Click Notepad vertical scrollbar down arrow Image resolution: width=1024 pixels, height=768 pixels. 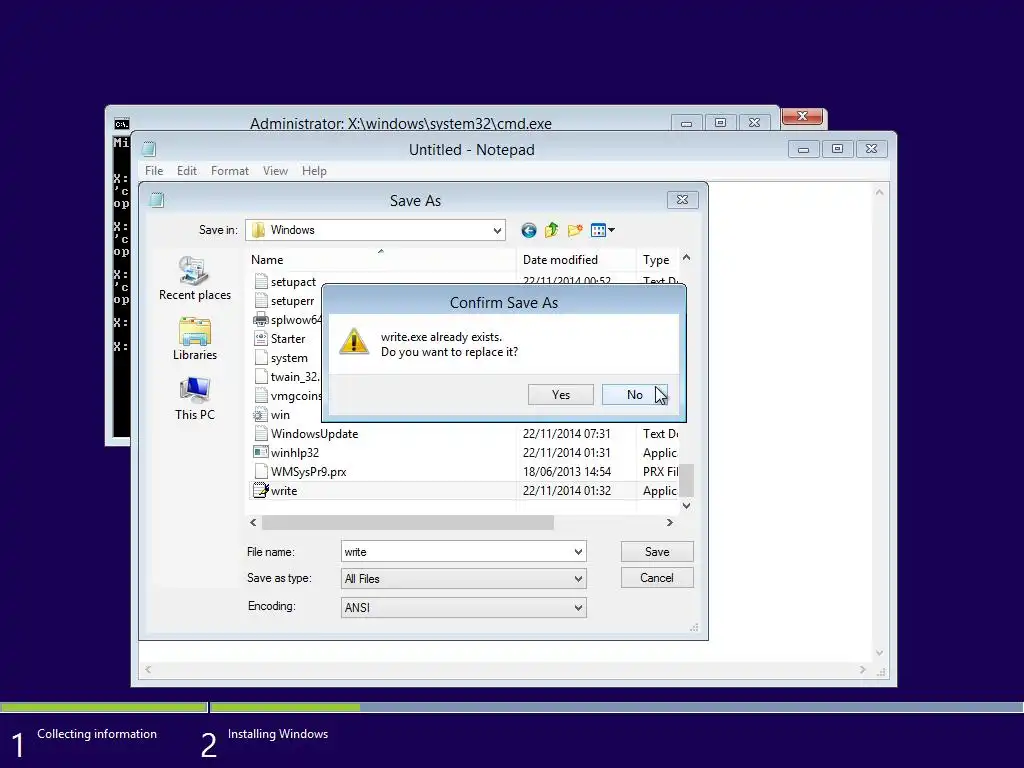pos(879,653)
